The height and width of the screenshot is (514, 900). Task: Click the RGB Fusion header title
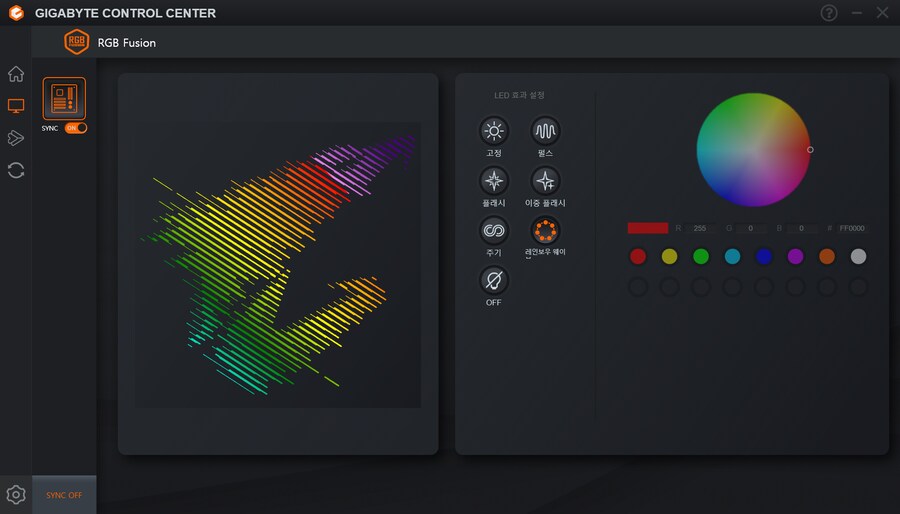126,43
